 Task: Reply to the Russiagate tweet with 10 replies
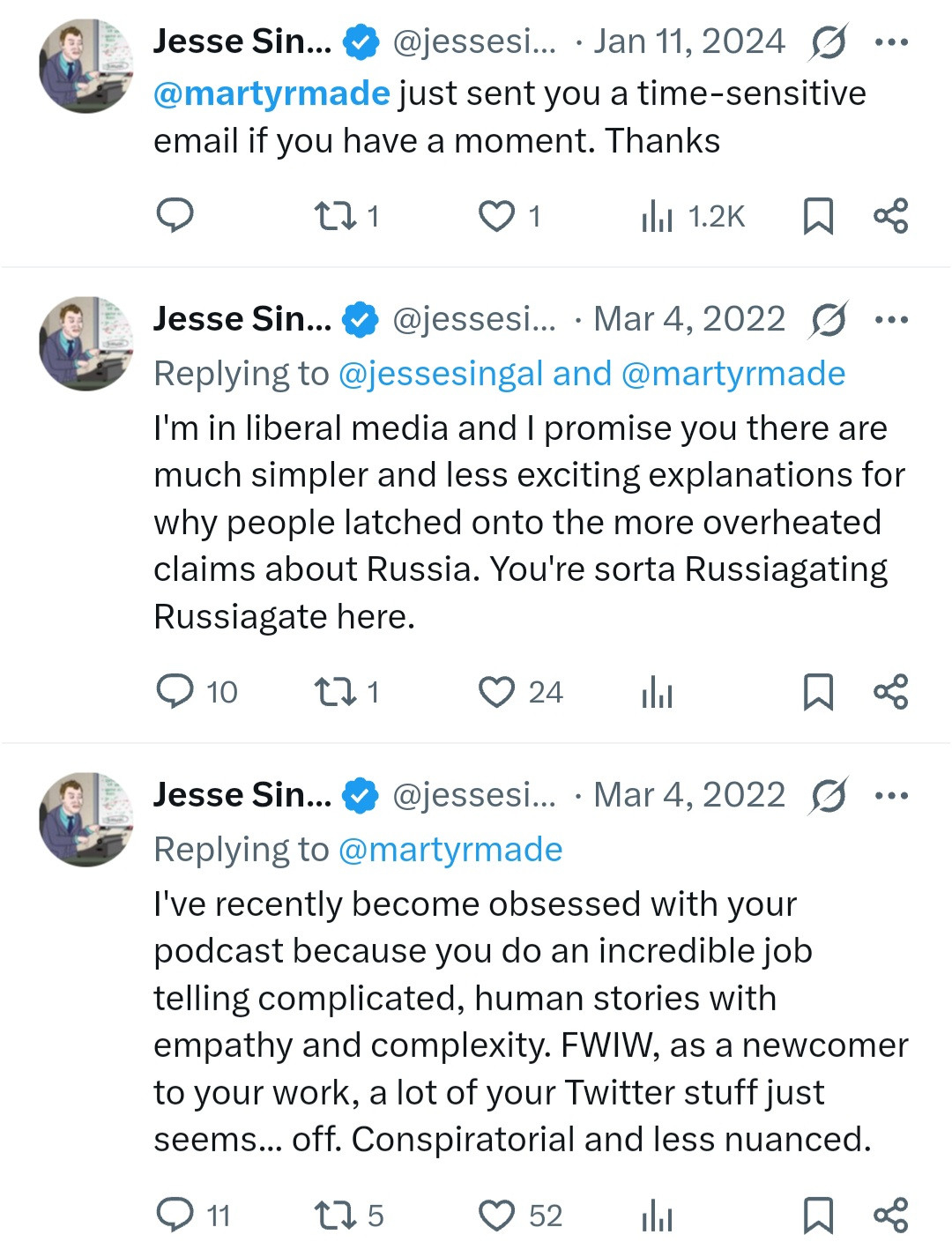coord(175,691)
